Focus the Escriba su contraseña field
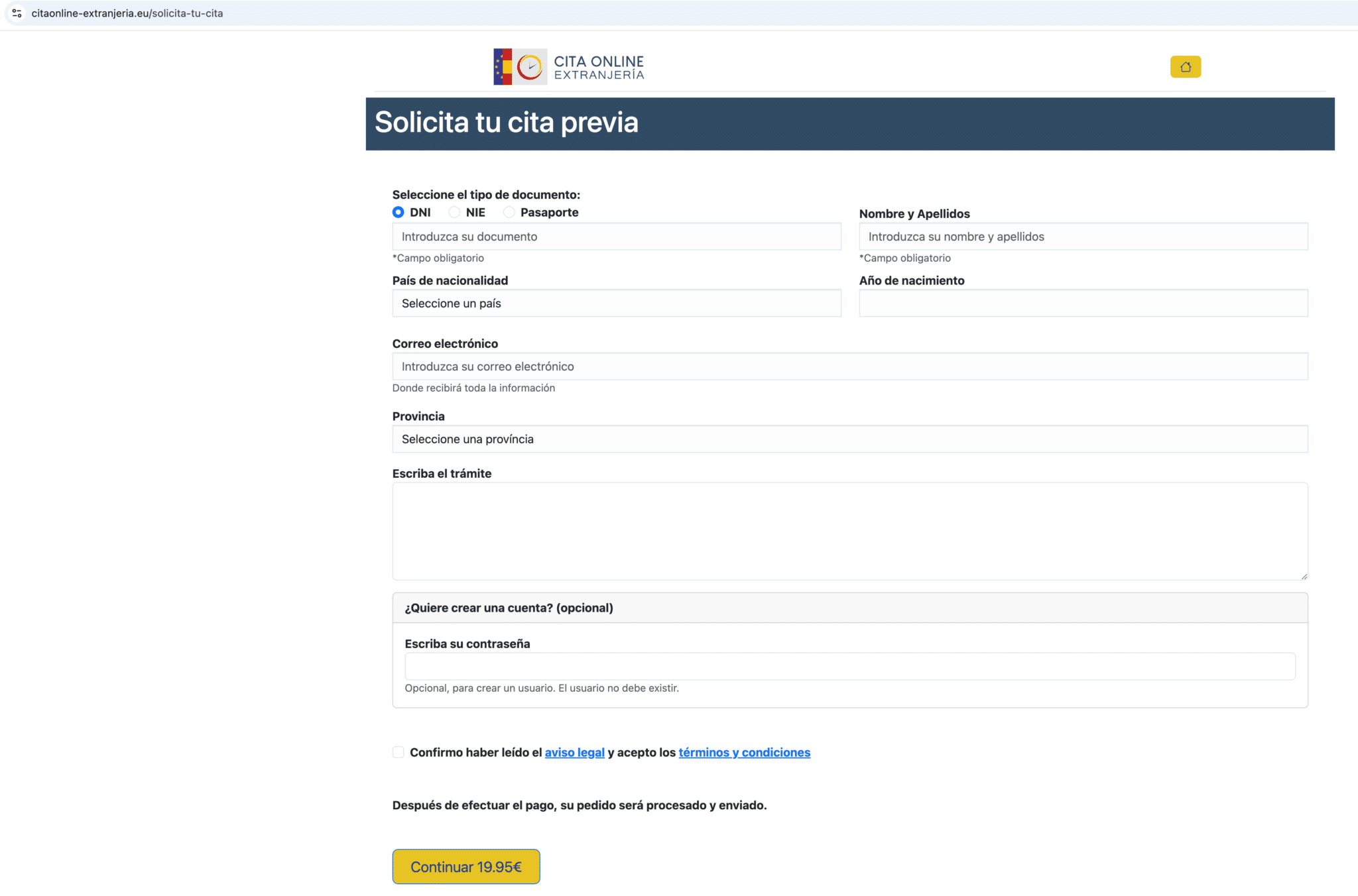This screenshot has width=1358, height=896. click(x=849, y=667)
